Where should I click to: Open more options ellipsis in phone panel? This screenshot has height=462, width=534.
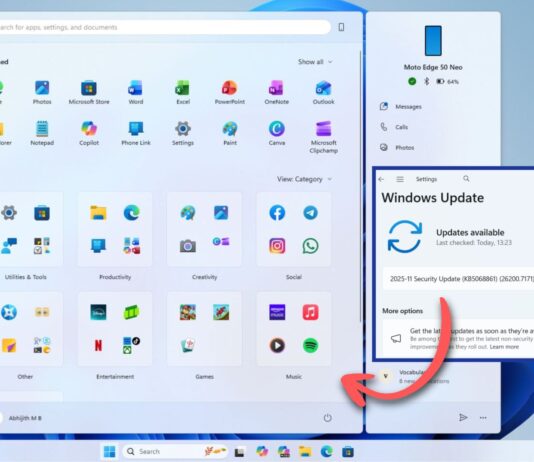[483, 418]
